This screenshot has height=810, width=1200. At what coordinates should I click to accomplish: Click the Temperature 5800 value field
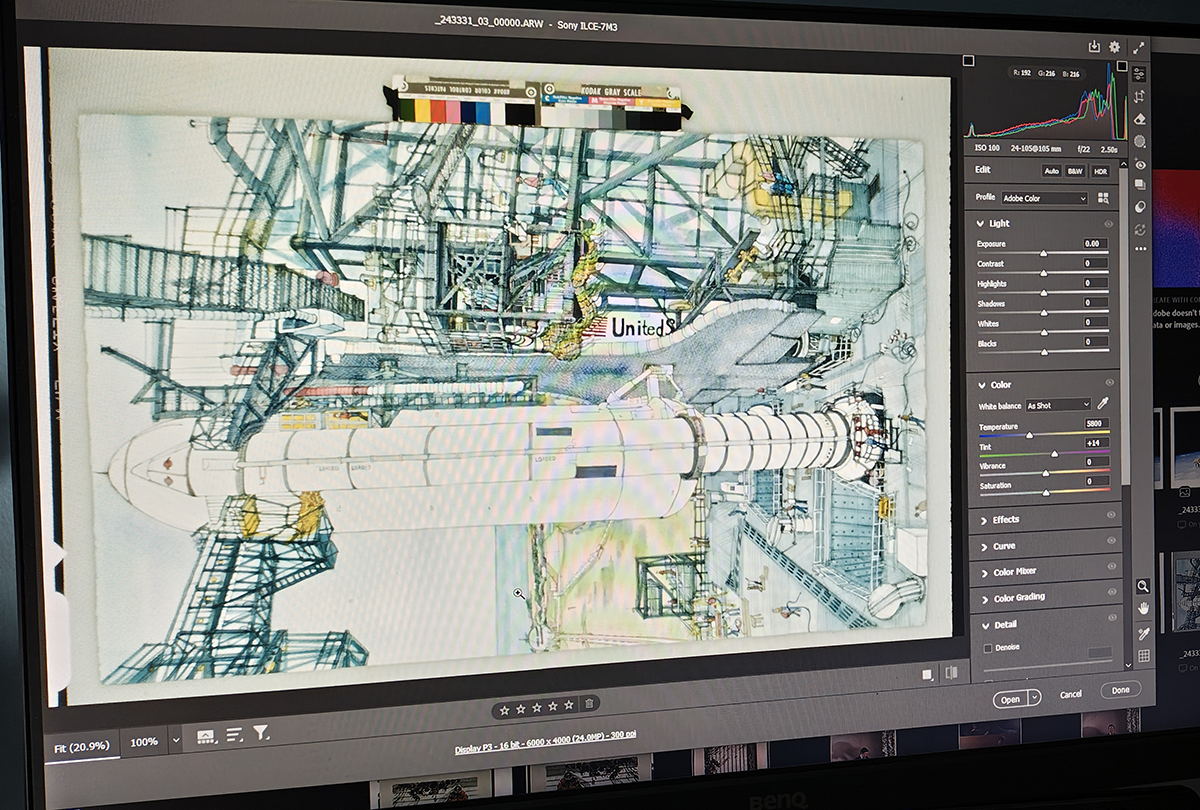tap(1096, 425)
